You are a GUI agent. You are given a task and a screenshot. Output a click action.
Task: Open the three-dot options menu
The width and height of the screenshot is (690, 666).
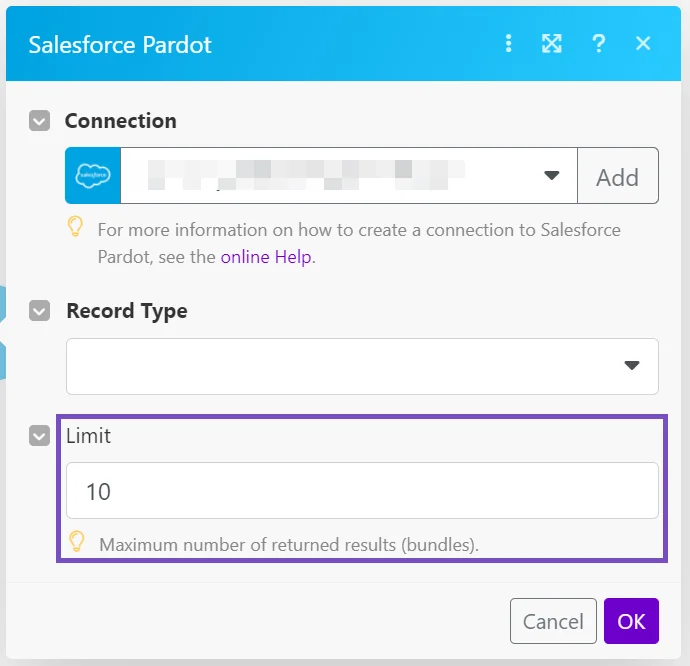[x=508, y=44]
